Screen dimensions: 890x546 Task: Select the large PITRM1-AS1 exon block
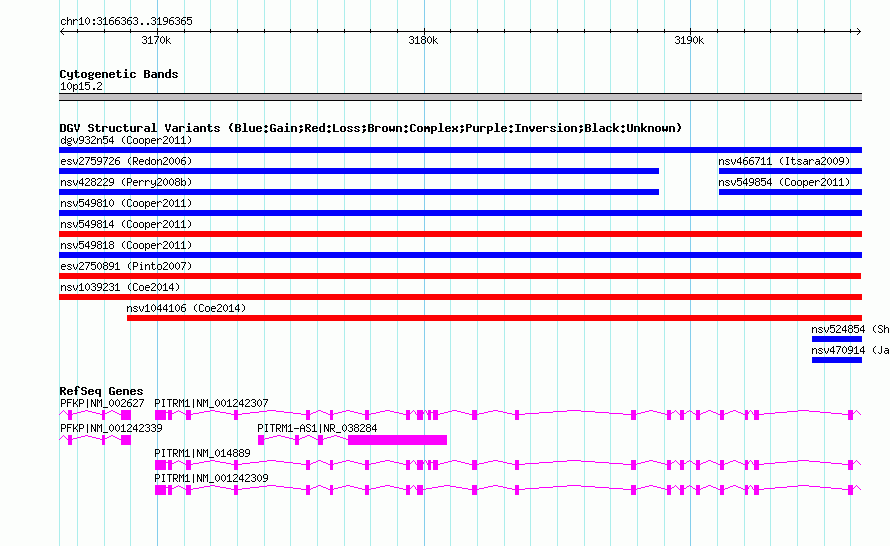[x=397, y=440]
